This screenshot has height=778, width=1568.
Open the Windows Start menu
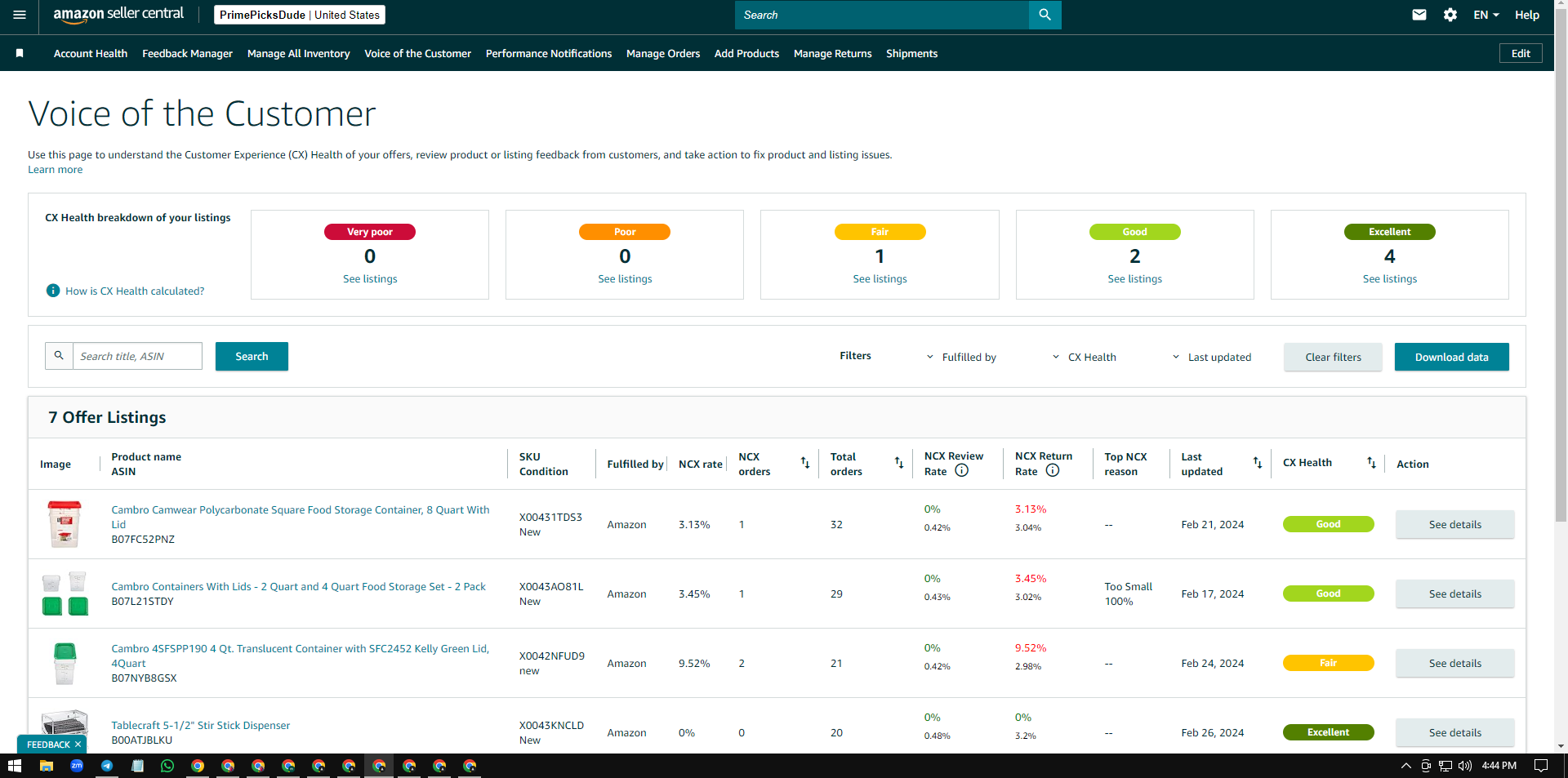point(14,766)
